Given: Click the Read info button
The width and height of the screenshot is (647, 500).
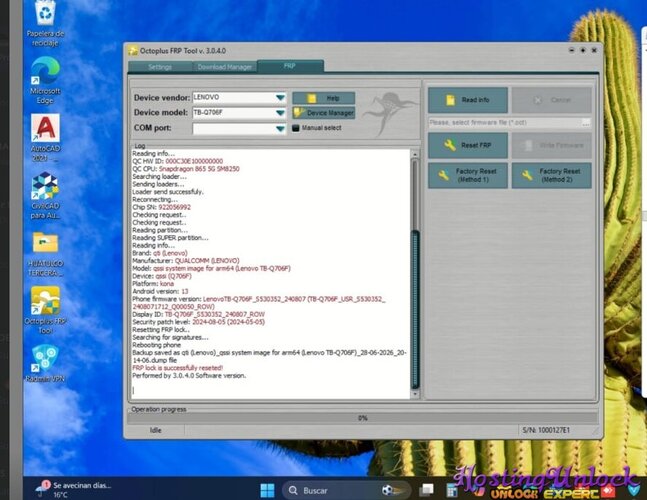Looking at the screenshot, I should tap(468, 100).
